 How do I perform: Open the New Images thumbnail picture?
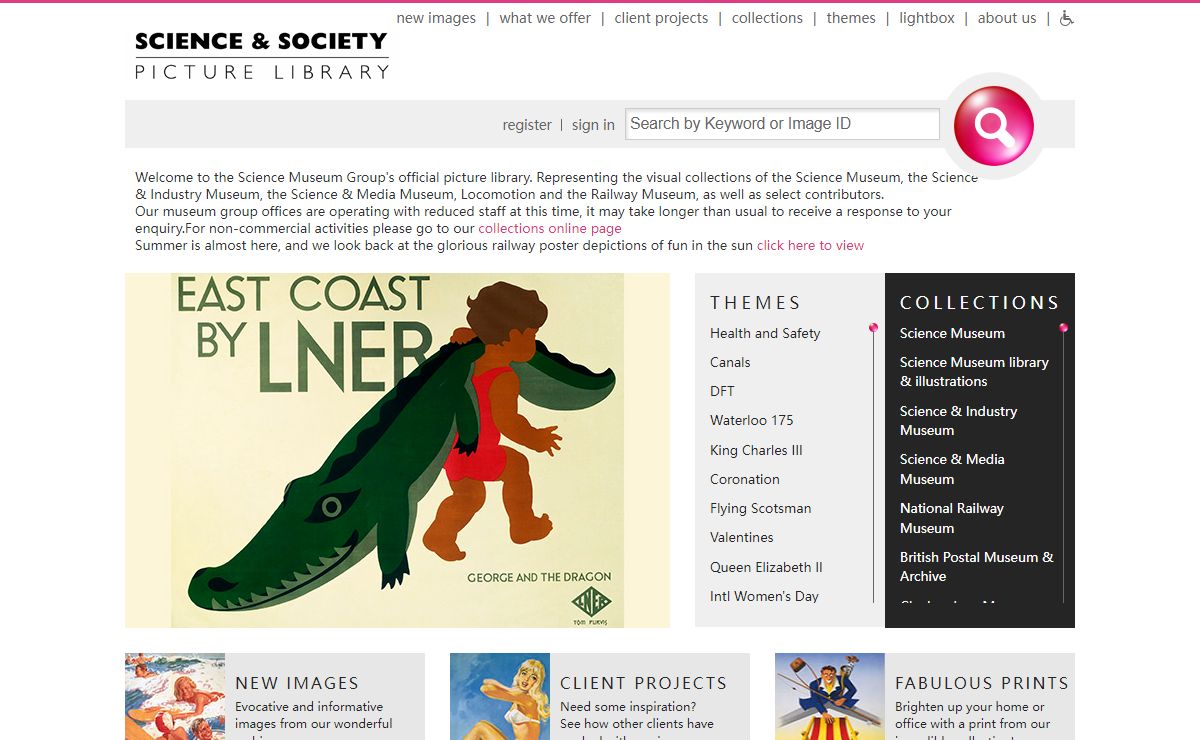click(175, 696)
